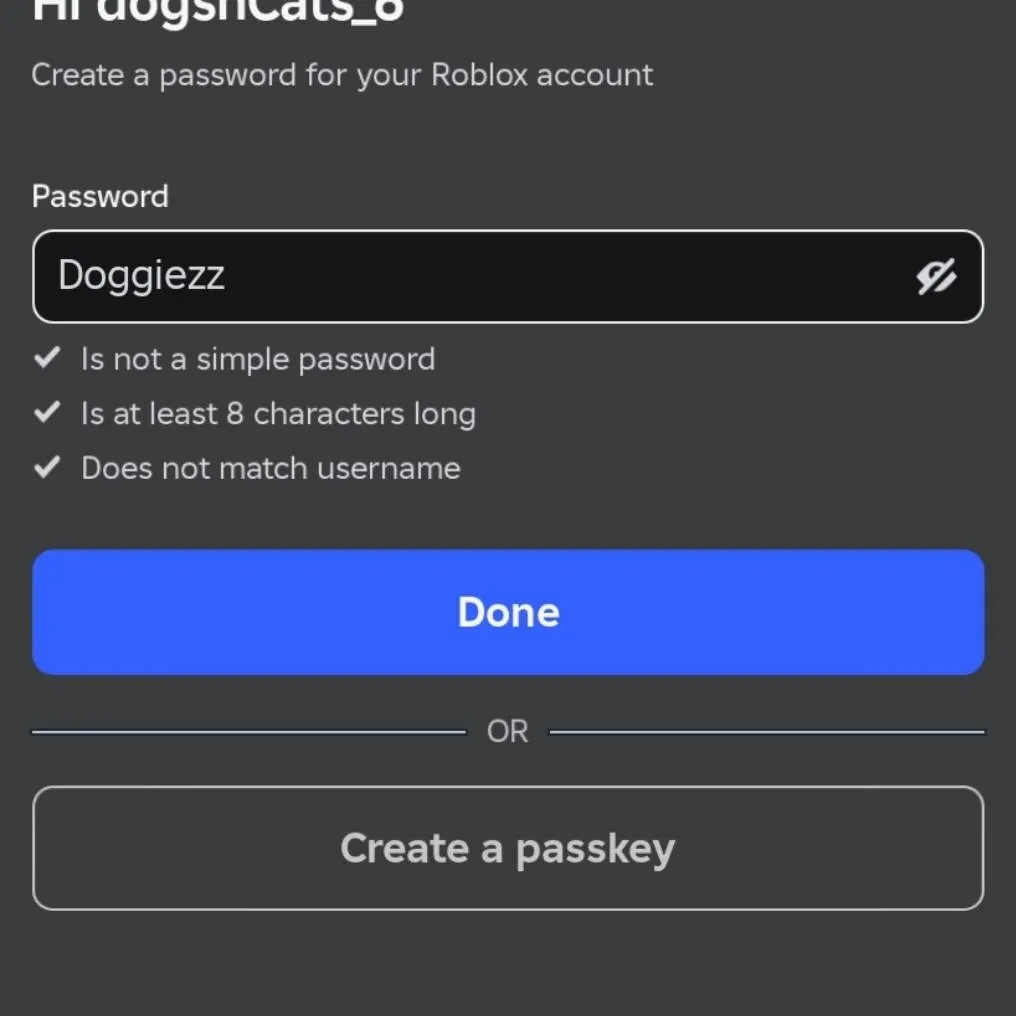Click the checkmark beside 'Is at least 8 characters long'
1016x1016 pixels.
pos(47,413)
